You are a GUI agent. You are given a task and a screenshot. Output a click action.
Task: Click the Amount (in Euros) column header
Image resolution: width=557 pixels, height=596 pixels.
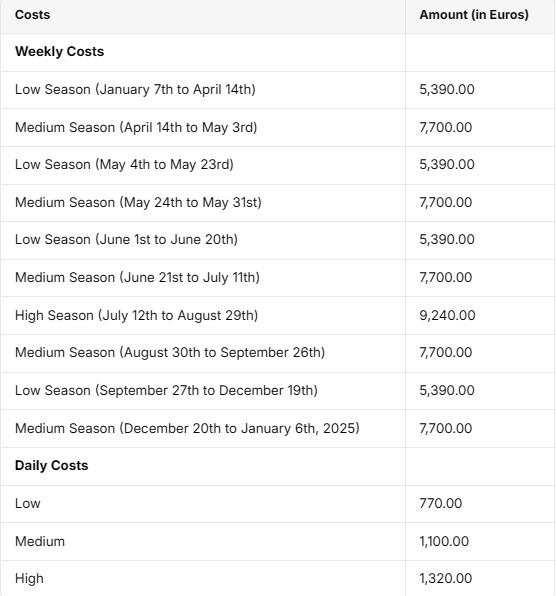point(474,15)
